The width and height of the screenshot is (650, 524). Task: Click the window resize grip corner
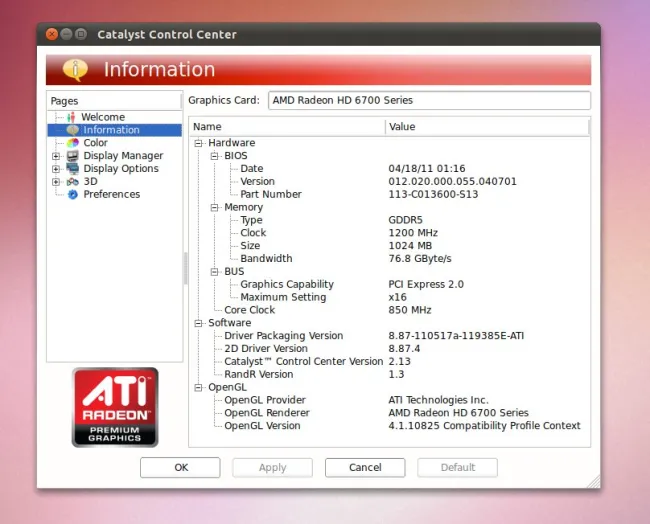pos(594,482)
